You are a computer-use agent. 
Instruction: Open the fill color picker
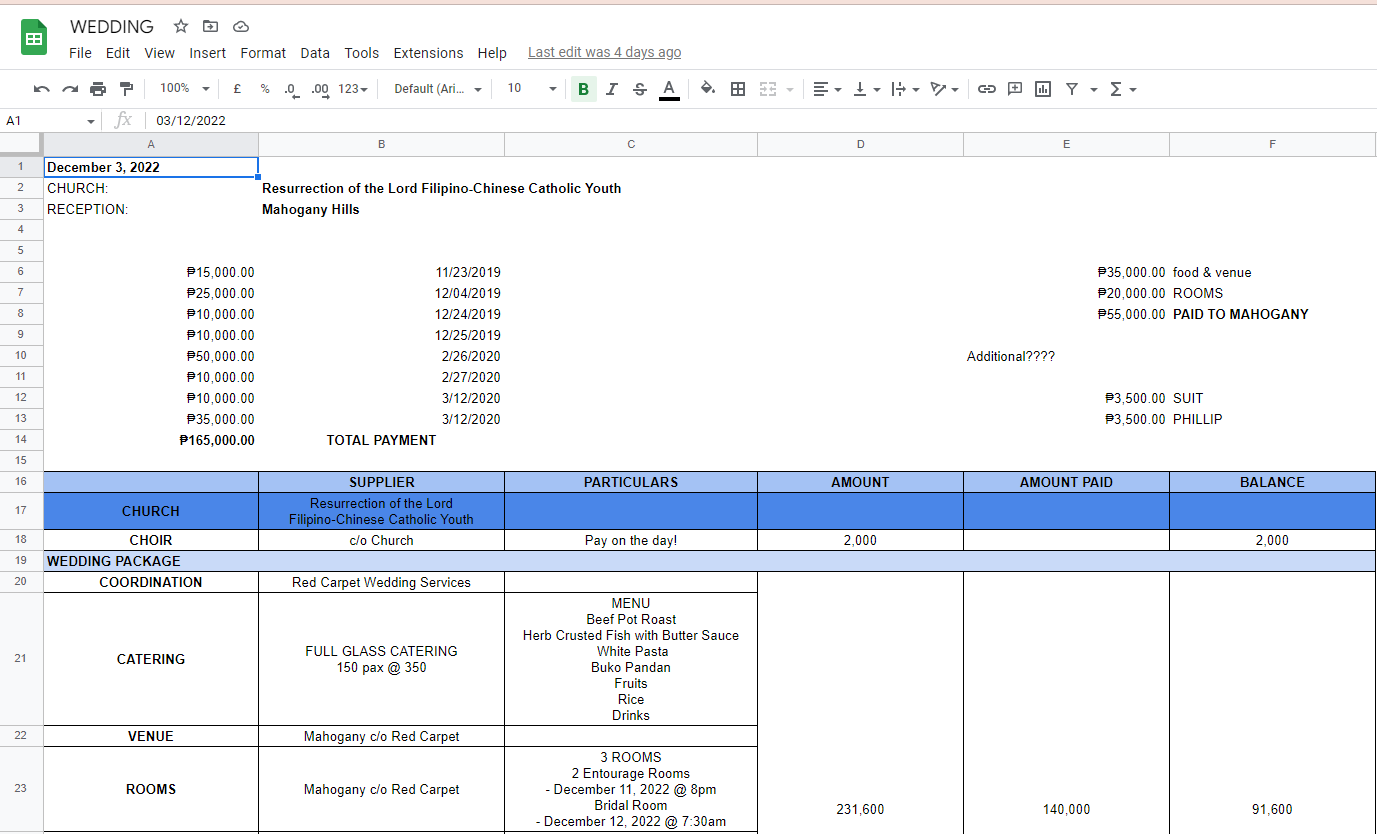[x=708, y=89]
